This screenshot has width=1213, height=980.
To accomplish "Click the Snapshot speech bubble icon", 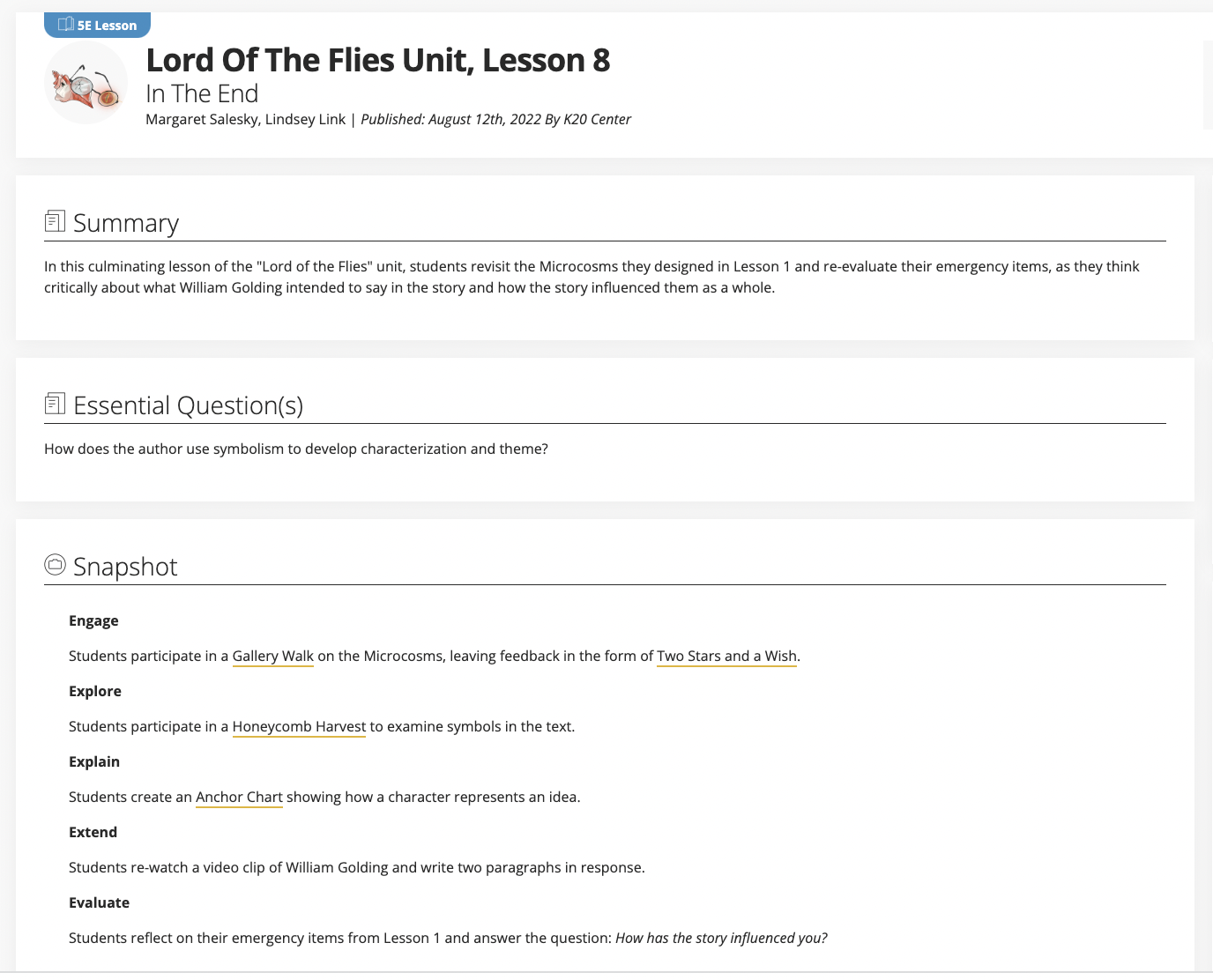I will [55, 563].
